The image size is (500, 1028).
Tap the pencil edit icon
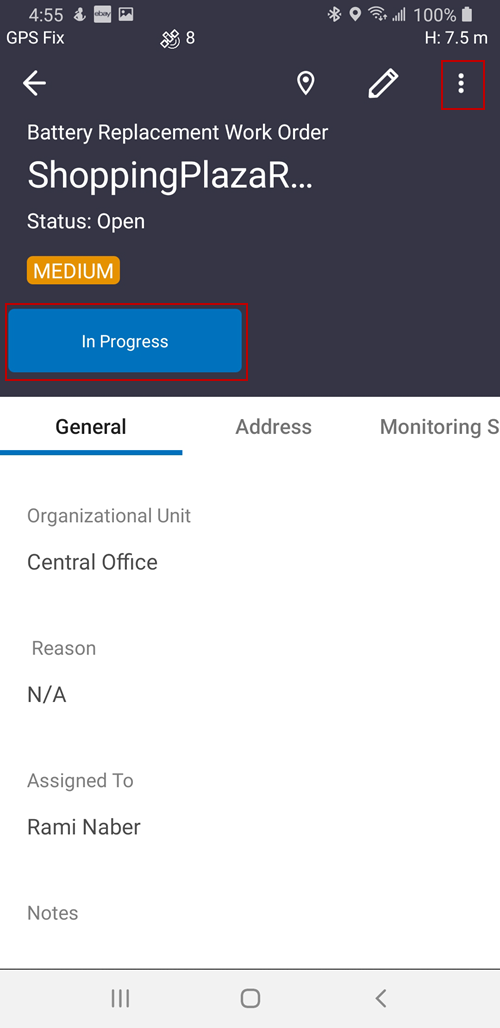383,84
